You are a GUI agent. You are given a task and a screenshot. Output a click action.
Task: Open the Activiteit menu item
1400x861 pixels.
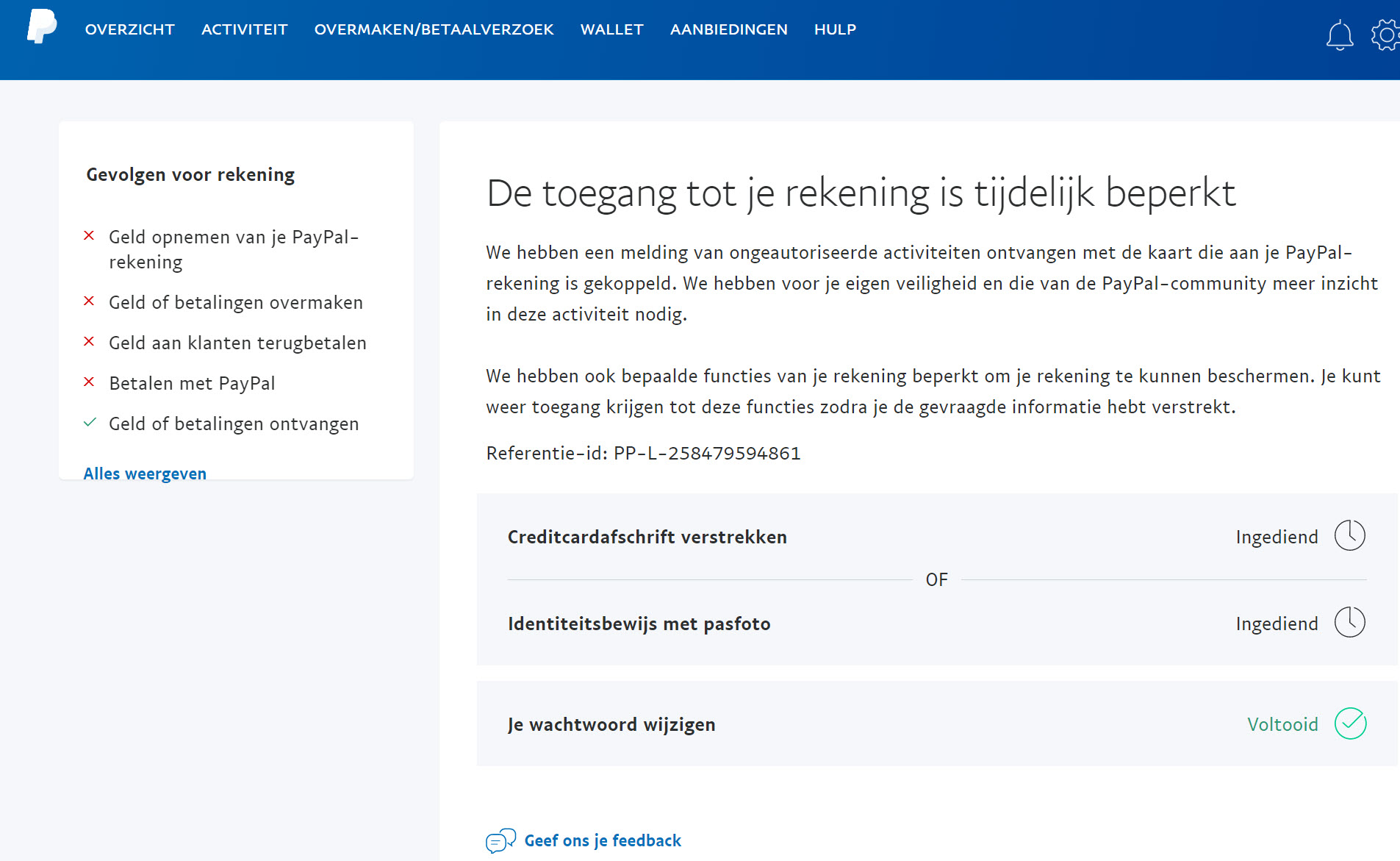click(x=244, y=29)
